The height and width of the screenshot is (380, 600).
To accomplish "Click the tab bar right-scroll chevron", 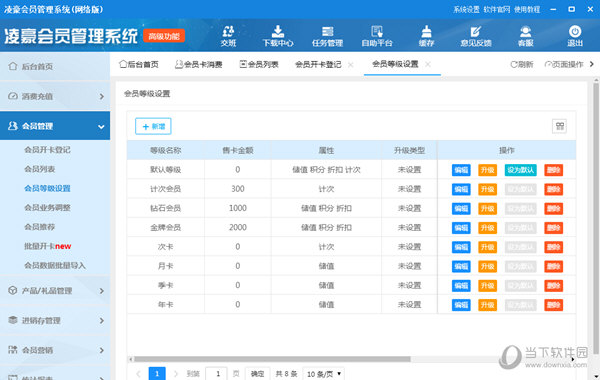I will [x=592, y=64].
